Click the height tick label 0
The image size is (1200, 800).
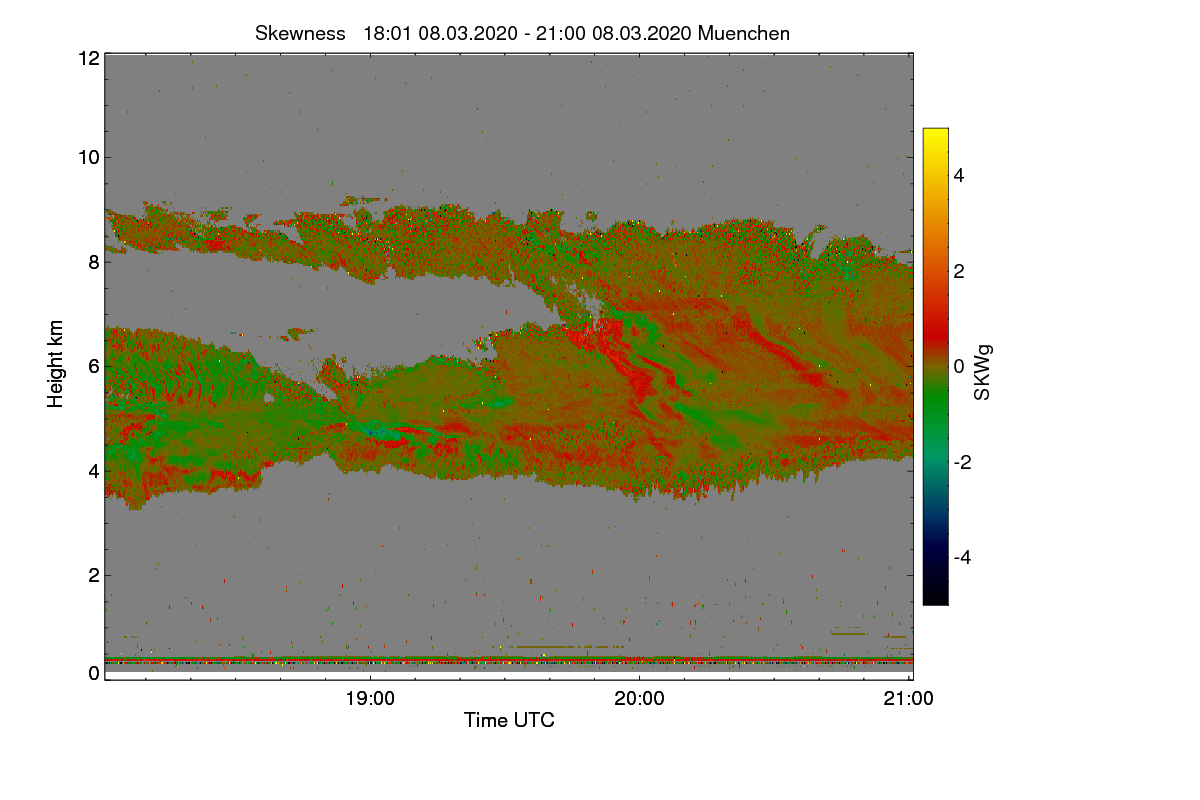click(93, 673)
